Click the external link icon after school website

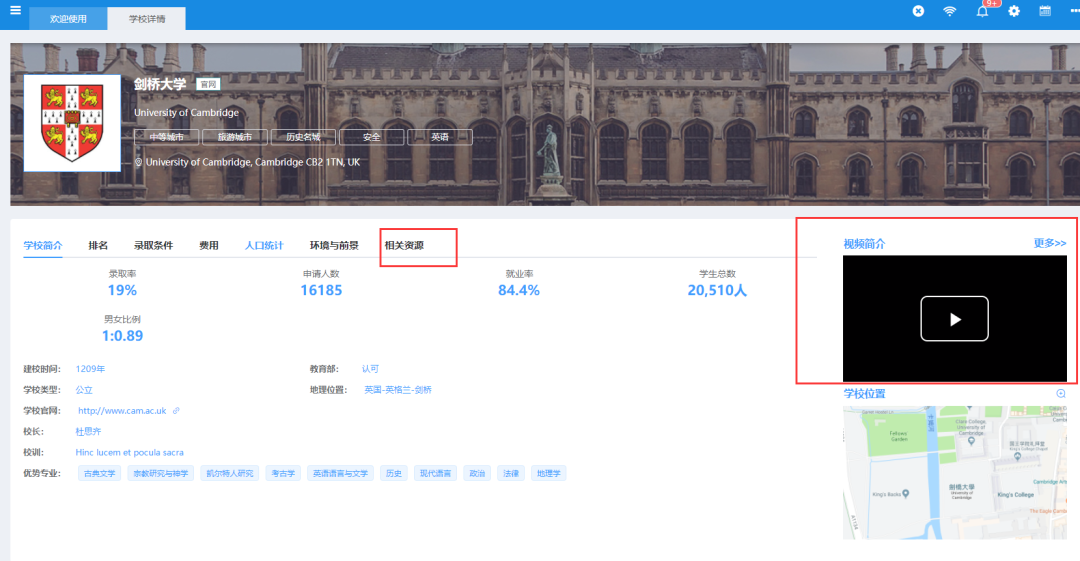pyautogui.click(x=176, y=411)
